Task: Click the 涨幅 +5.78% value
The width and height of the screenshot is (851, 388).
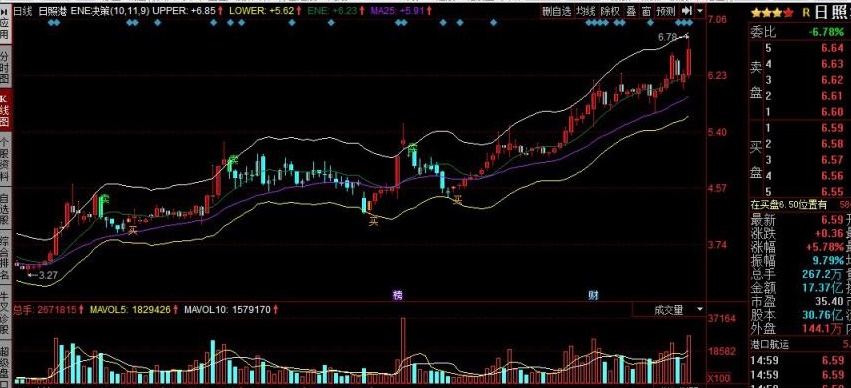Action: 825,247
